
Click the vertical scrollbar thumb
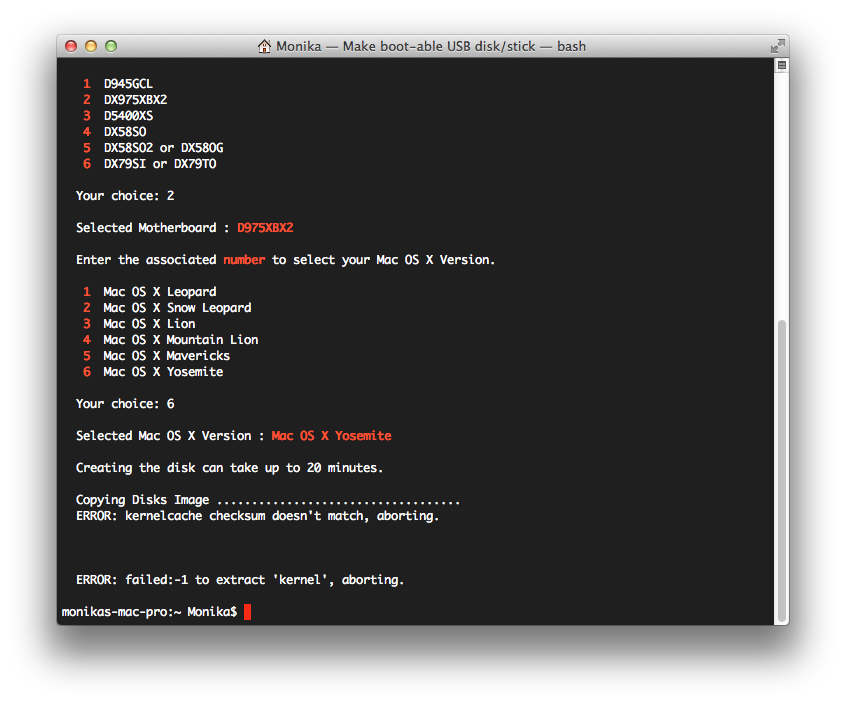point(782,470)
